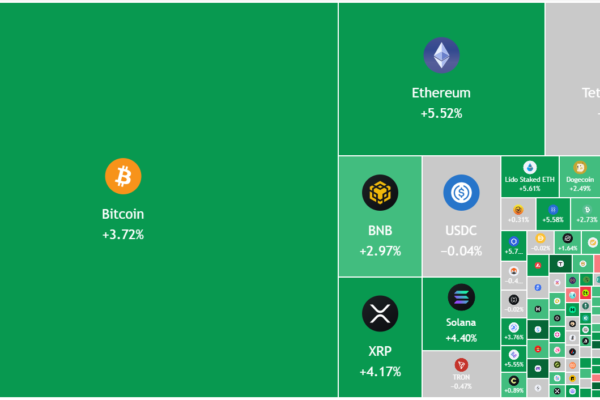Click the Ethereum diamond logo icon
Screen dimensions: 600x400
(x=441, y=56)
